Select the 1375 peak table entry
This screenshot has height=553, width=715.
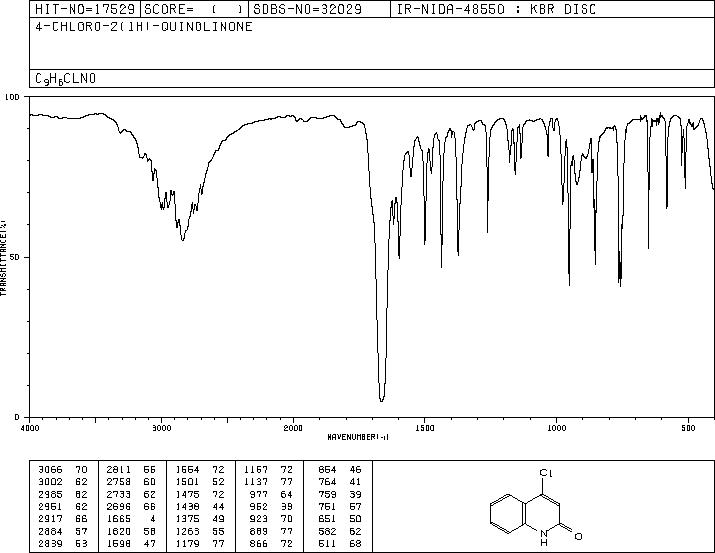click(200, 519)
